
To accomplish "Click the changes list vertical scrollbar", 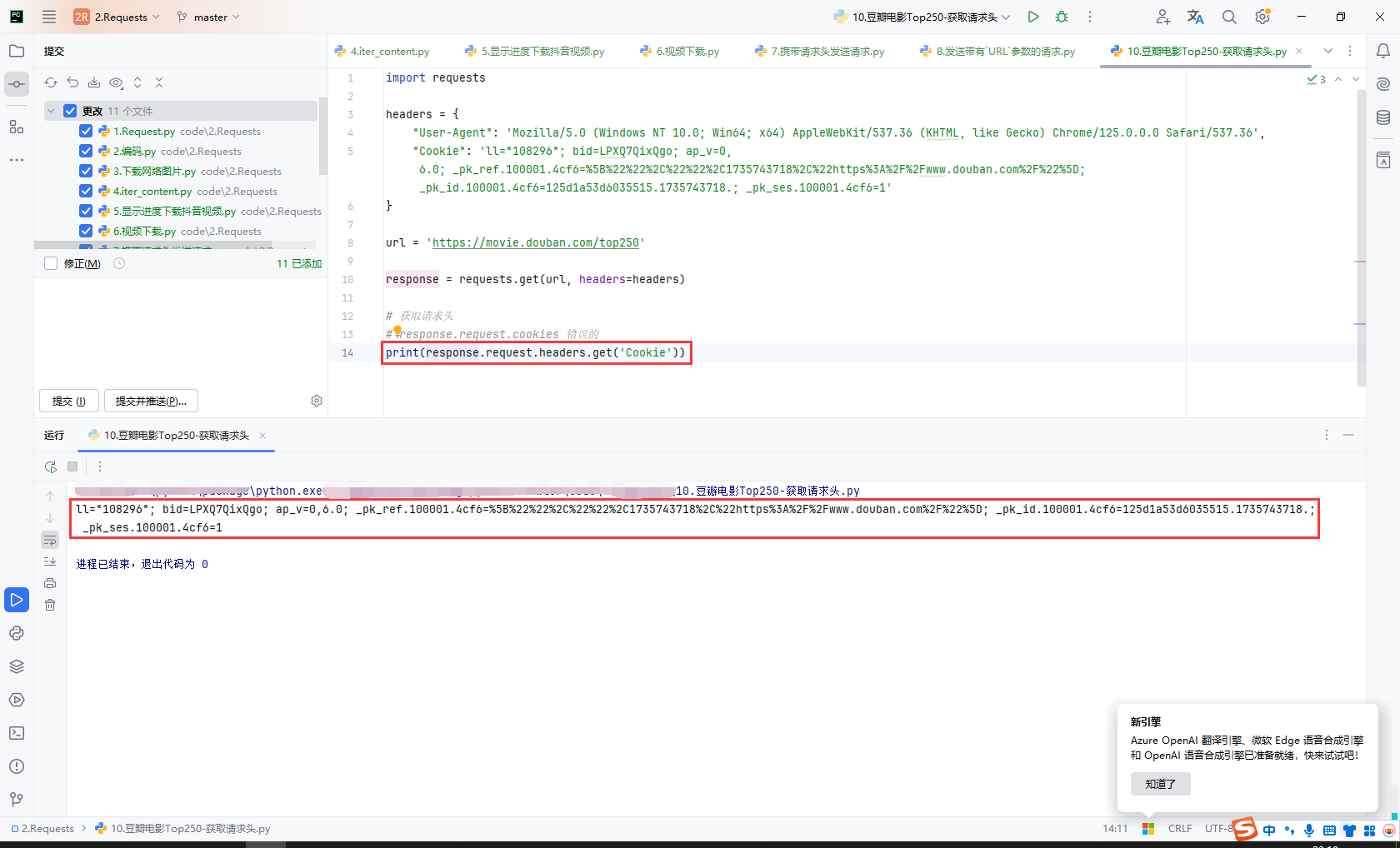I will pos(323,137).
